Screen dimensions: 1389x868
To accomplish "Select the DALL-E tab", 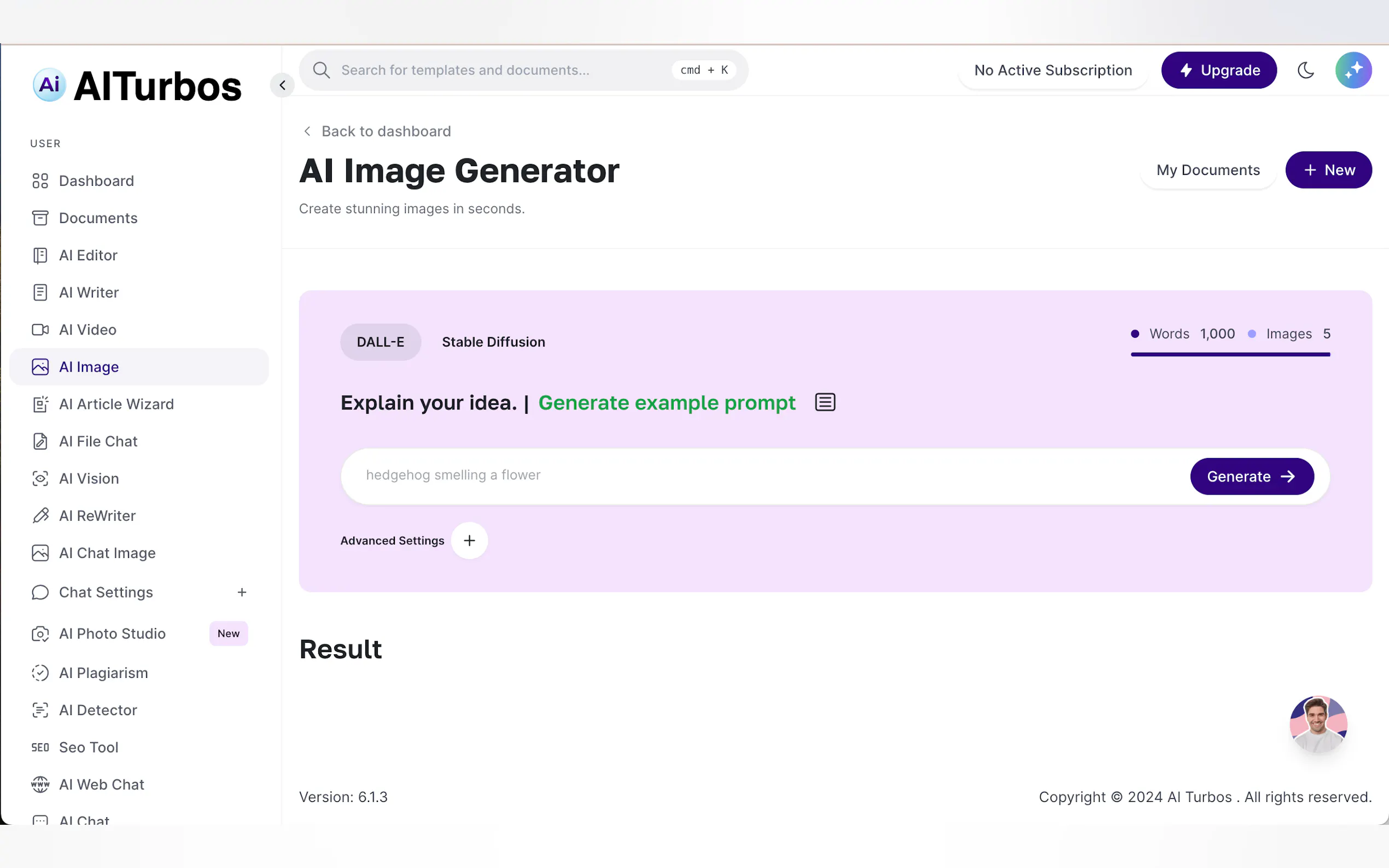I will [380, 342].
